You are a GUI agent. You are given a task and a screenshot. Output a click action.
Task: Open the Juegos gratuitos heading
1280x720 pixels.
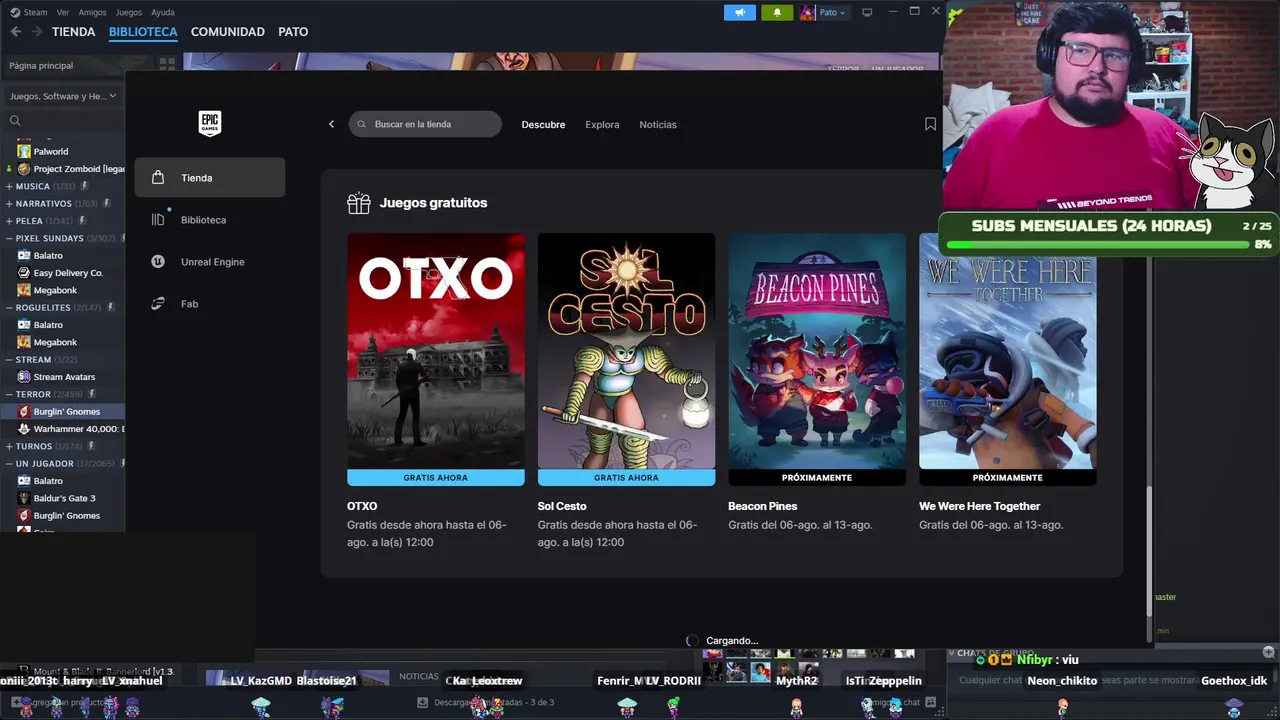pyautogui.click(x=433, y=203)
